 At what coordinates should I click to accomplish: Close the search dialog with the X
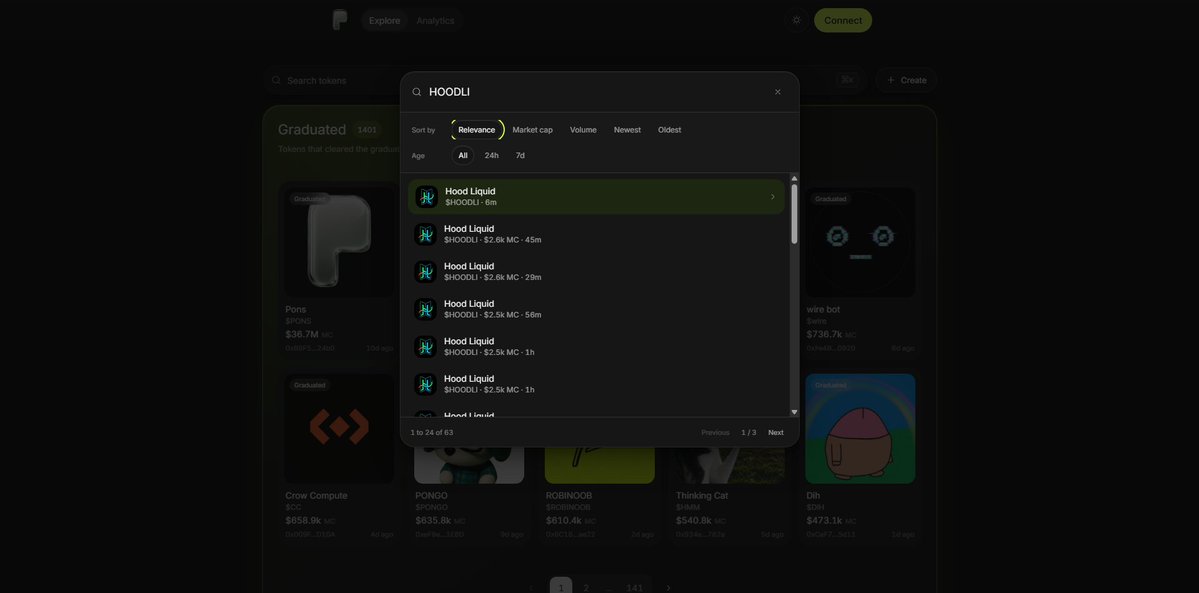(x=778, y=92)
